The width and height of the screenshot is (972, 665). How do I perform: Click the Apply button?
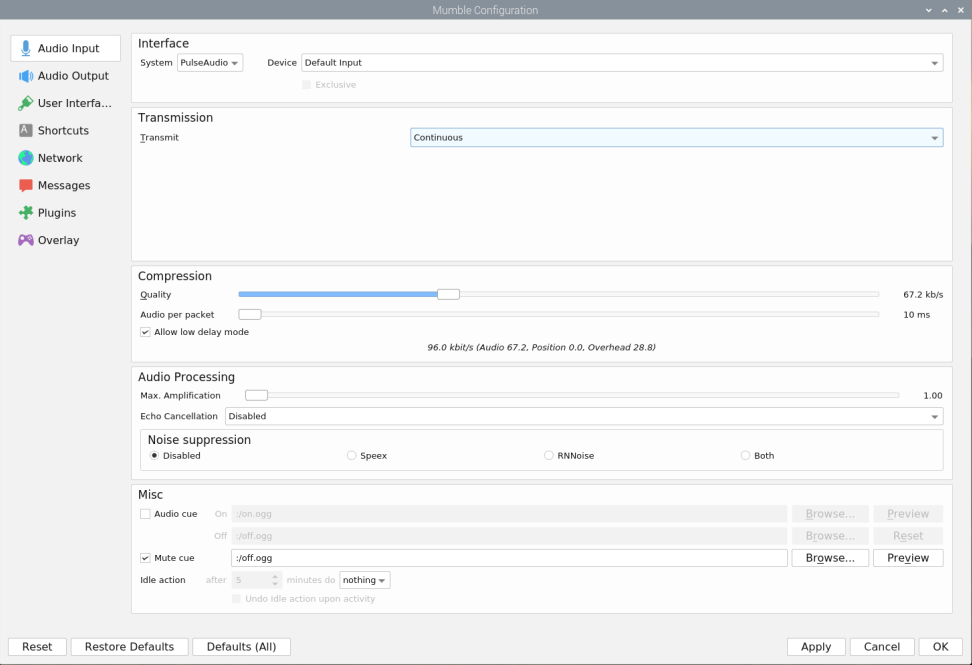coord(816,647)
